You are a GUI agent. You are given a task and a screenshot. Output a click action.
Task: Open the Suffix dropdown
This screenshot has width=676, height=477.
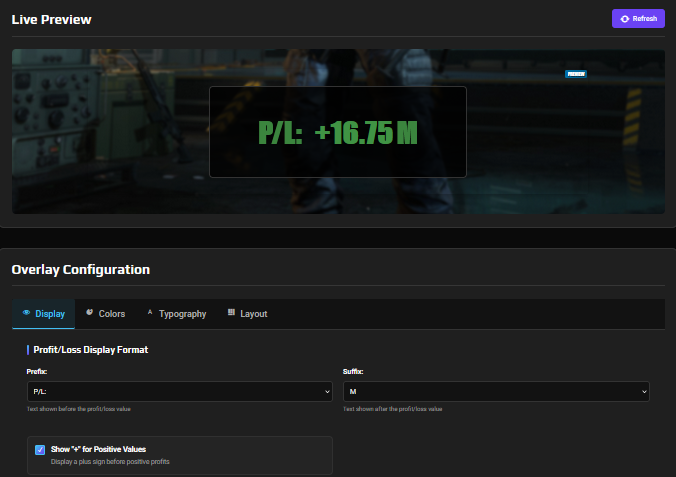coord(495,392)
